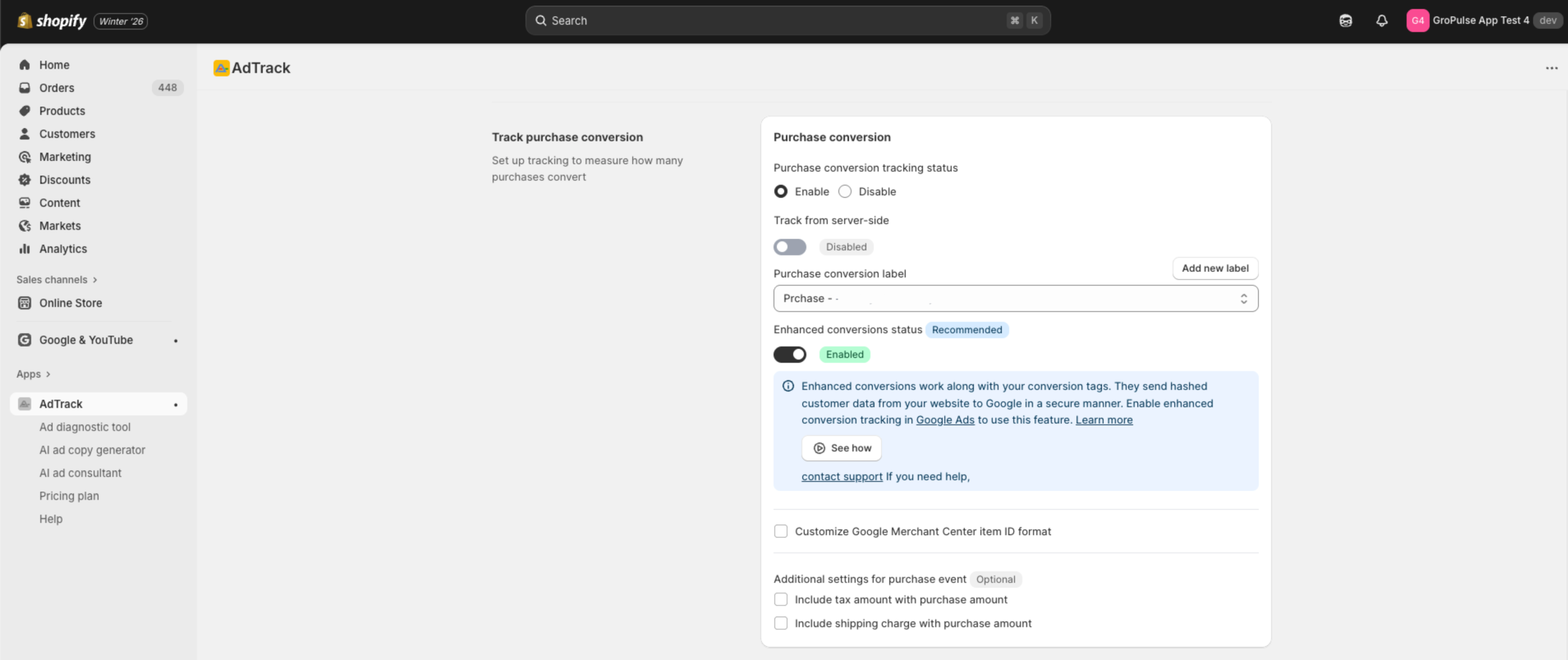Click the Add new label button
The width and height of the screenshot is (1568, 660).
1215,268
